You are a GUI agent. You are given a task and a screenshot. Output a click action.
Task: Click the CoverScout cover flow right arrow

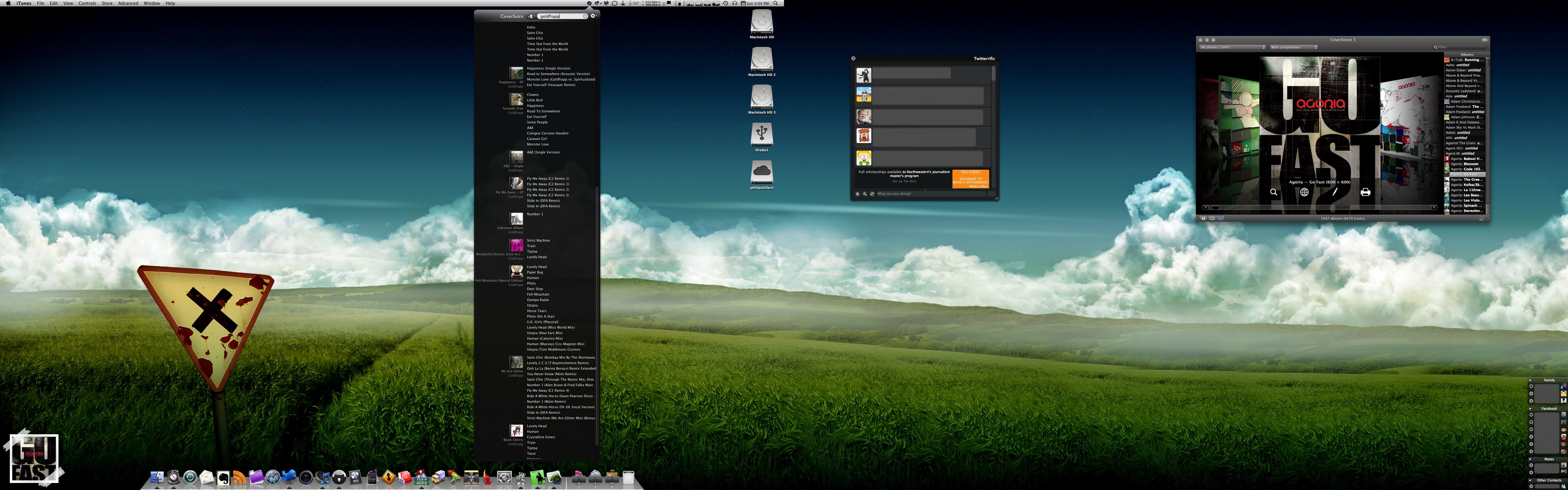click(1435, 208)
